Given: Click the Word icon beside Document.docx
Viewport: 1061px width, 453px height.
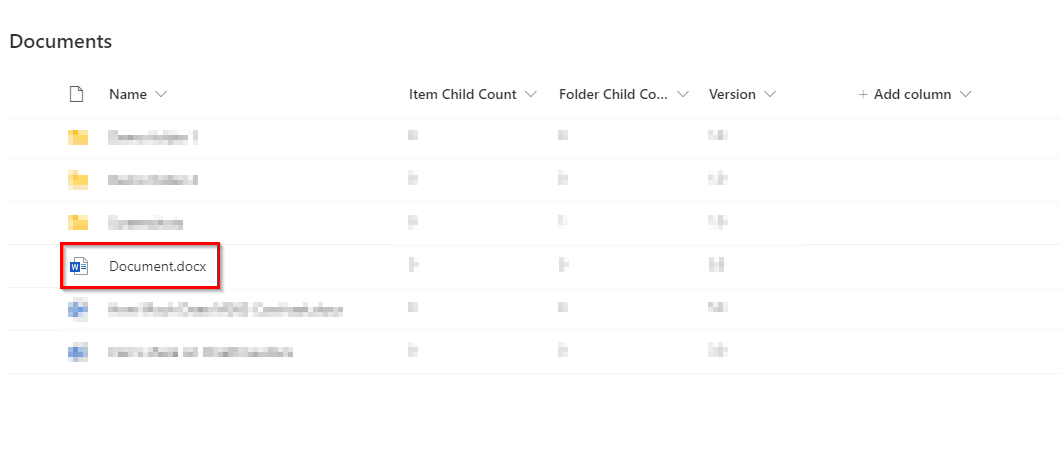Looking at the screenshot, I should click(x=78, y=266).
